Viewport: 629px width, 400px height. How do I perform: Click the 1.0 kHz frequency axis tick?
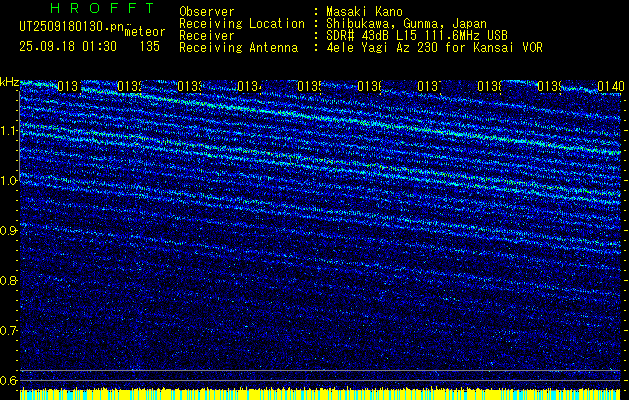click(9, 180)
